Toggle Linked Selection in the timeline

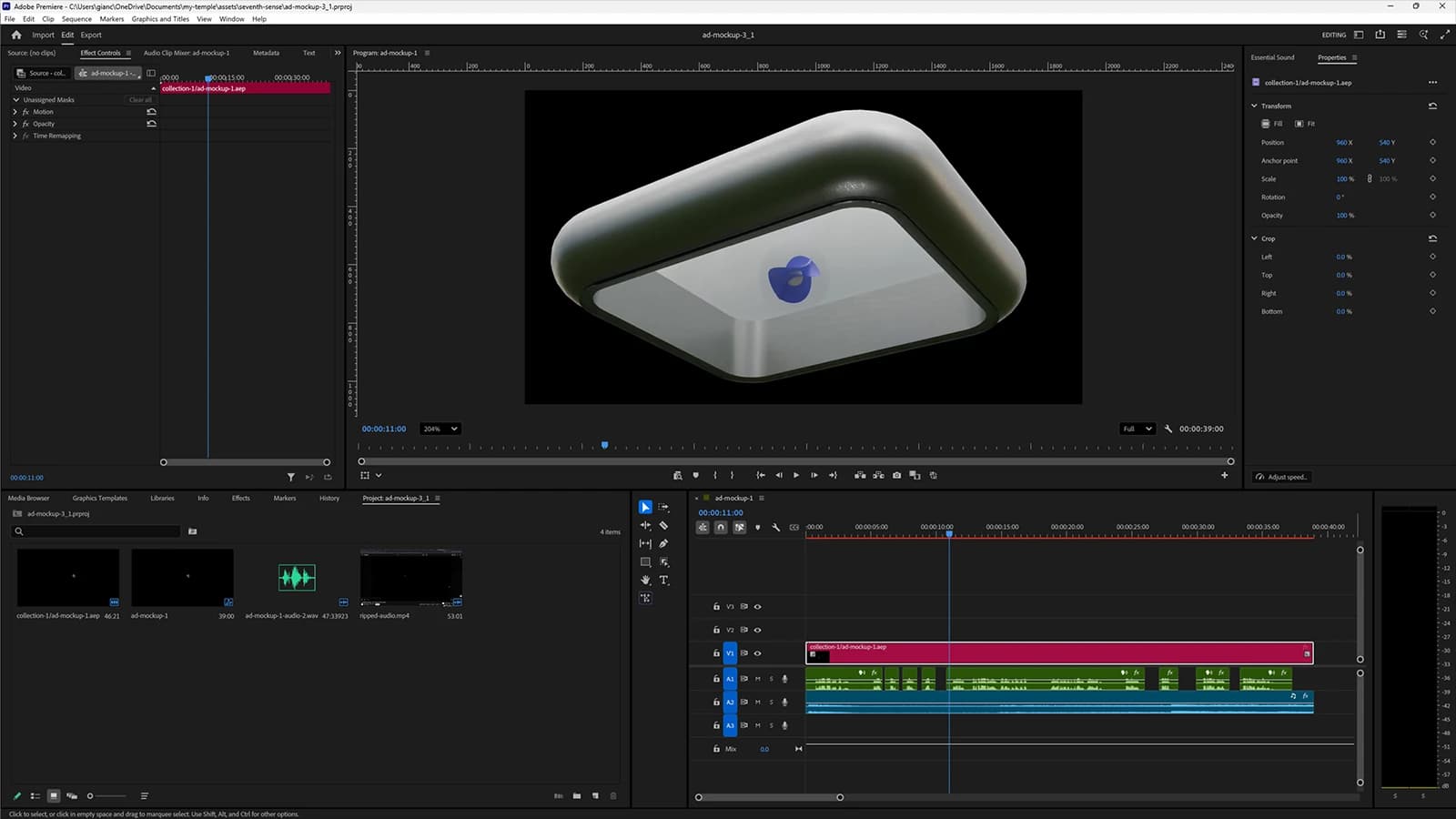[x=739, y=527]
